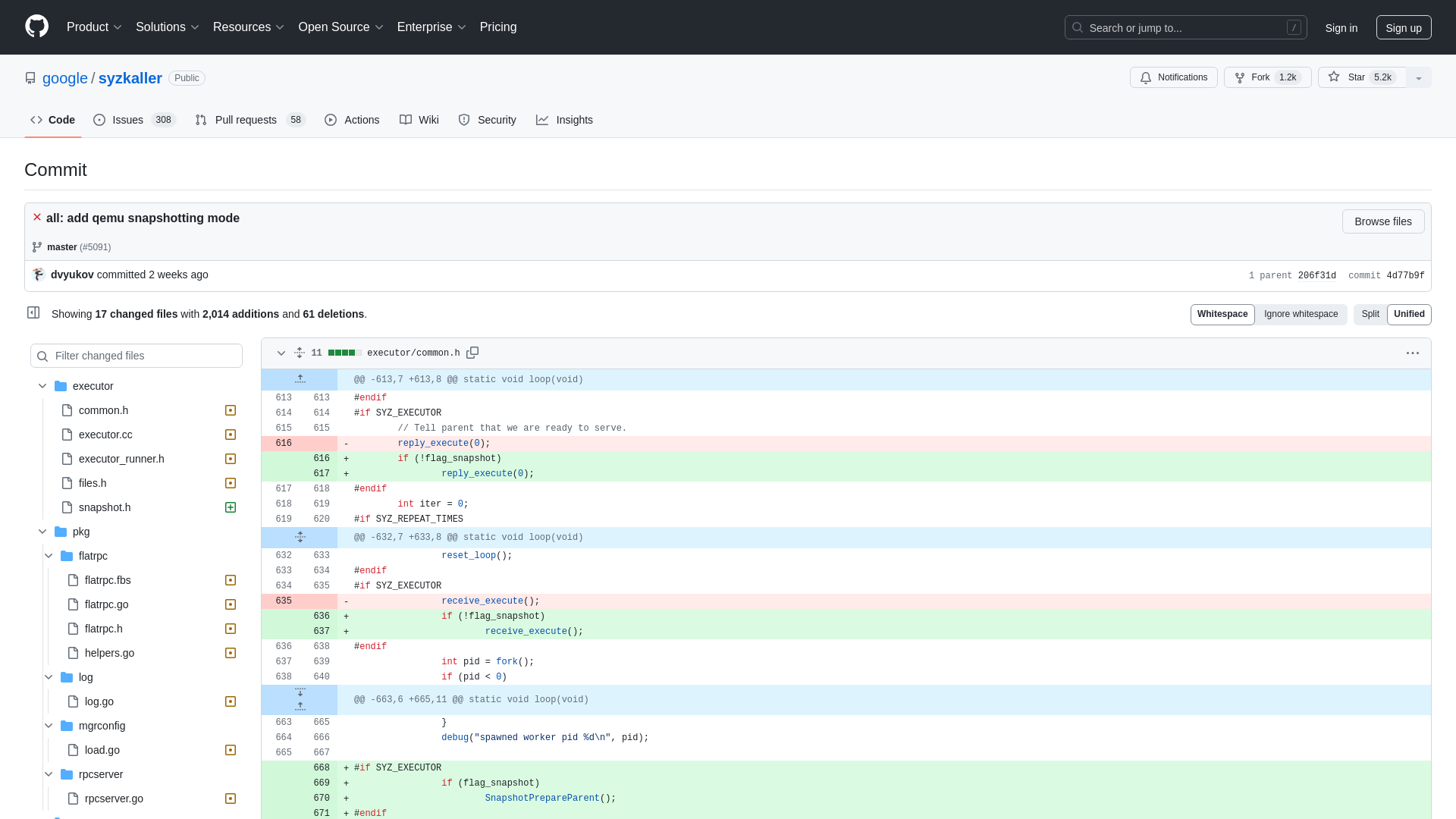Collapse the executor folder

tap(42, 386)
